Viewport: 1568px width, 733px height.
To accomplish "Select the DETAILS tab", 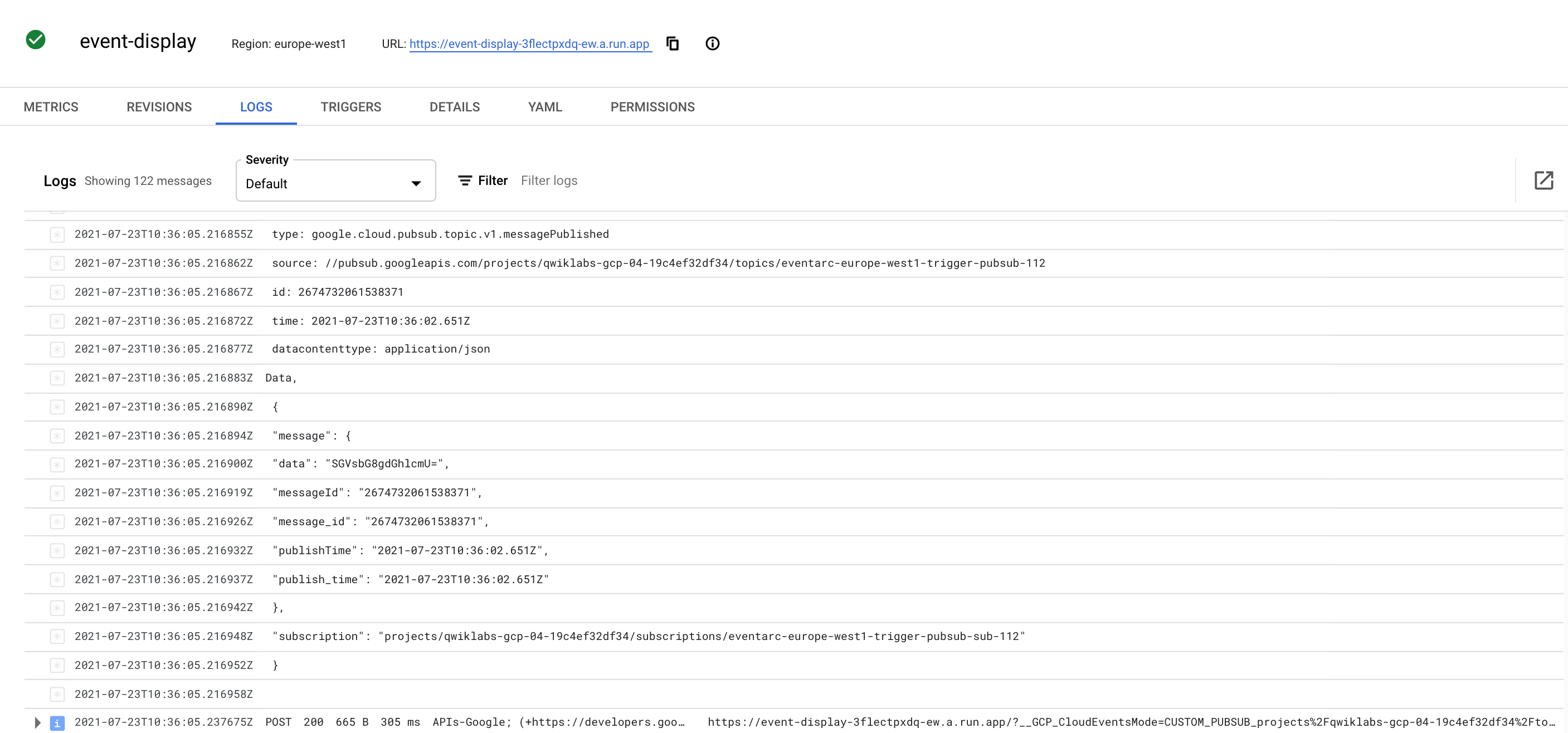I will tap(454, 106).
